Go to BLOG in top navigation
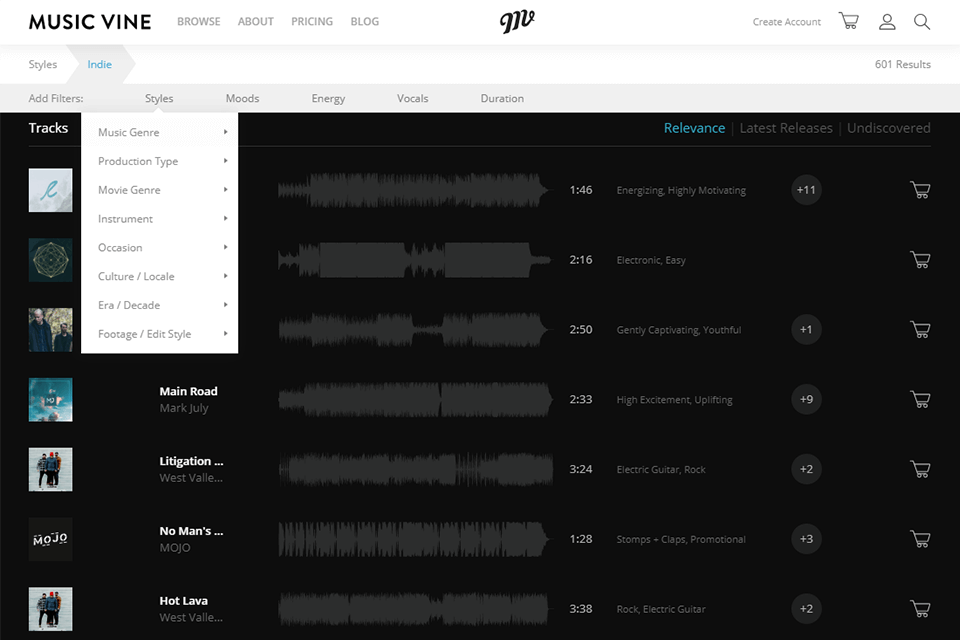The width and height of the screenshot is (960, 640). pyautogui.click(x=364, y=21)
